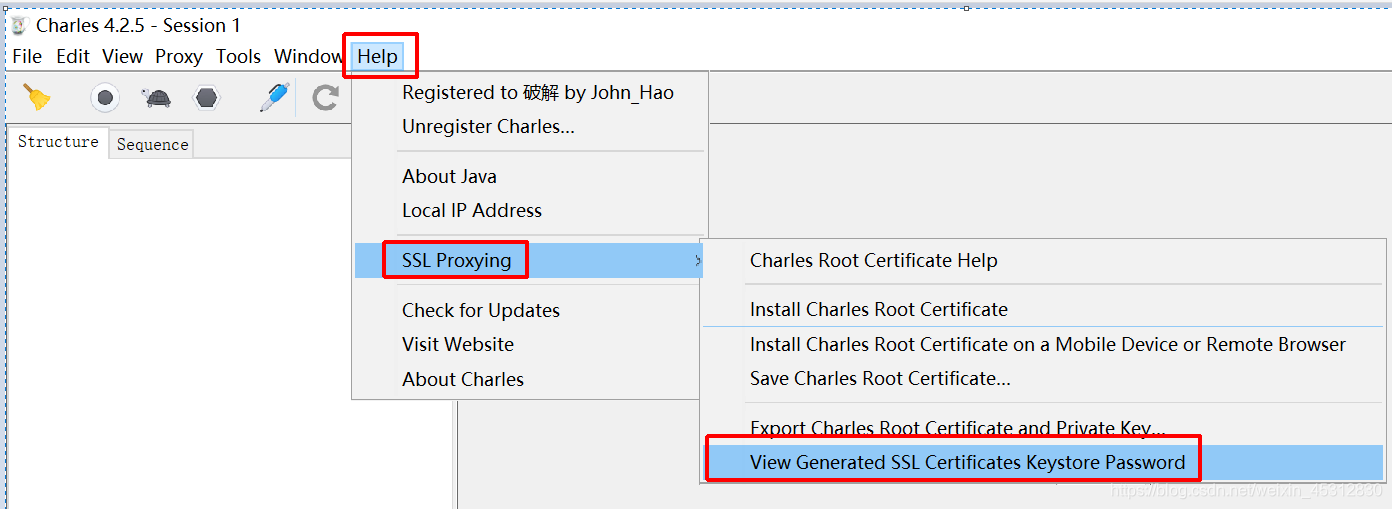Clear the session with the broom icon
Screen dimensions: 1392x509
pyautogui.click(x=38, y=97)
